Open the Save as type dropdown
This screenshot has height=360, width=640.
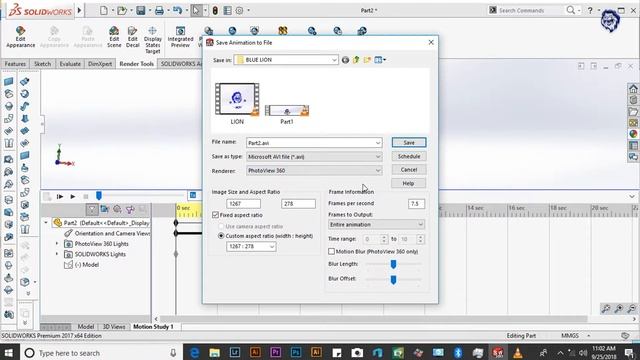pos(378,157)
